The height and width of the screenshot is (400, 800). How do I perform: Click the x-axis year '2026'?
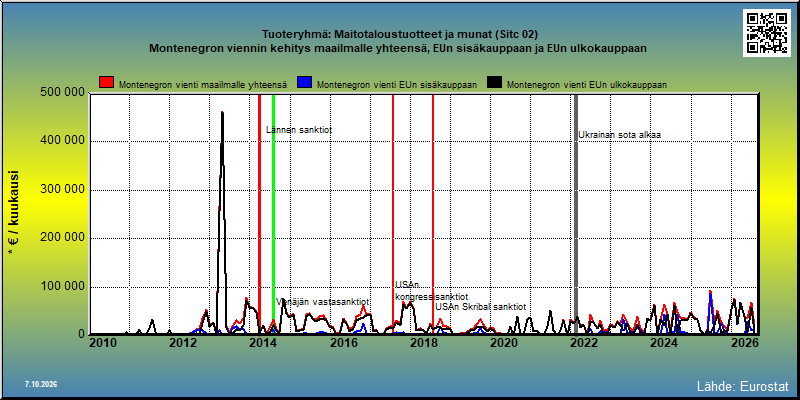pos(745,343)
